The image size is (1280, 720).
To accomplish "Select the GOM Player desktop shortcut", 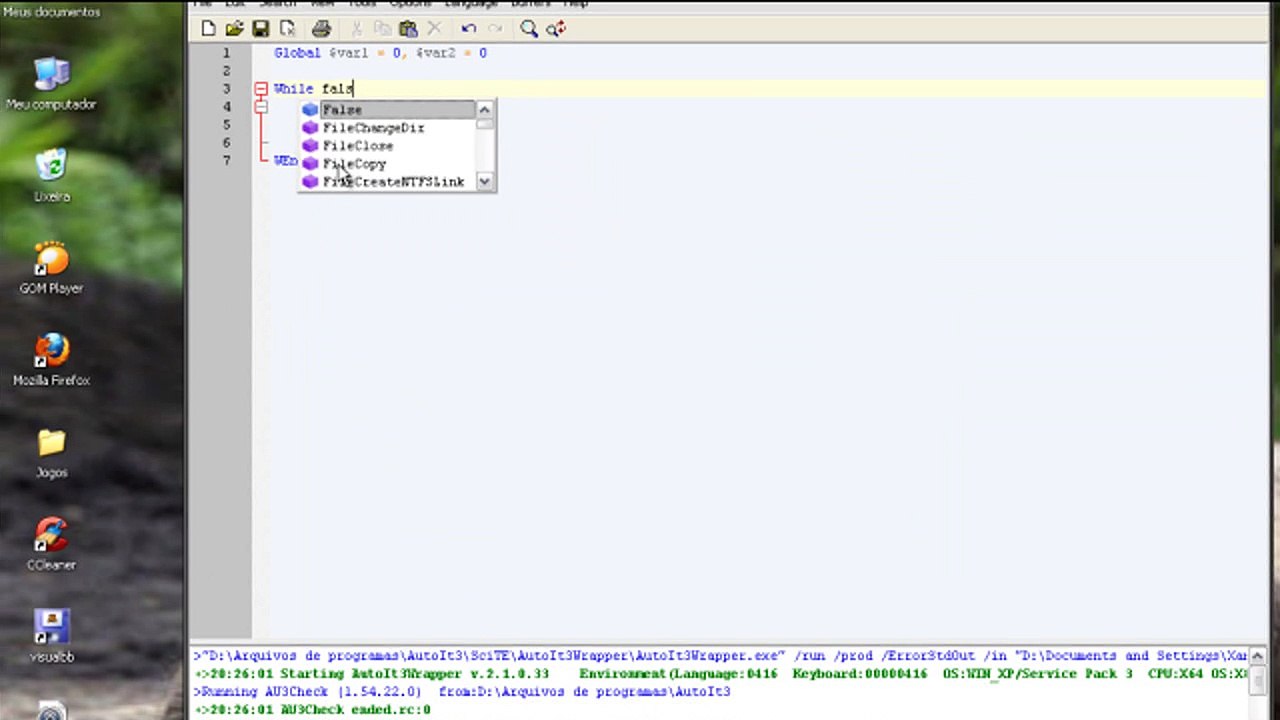I will tap(51, 268).
